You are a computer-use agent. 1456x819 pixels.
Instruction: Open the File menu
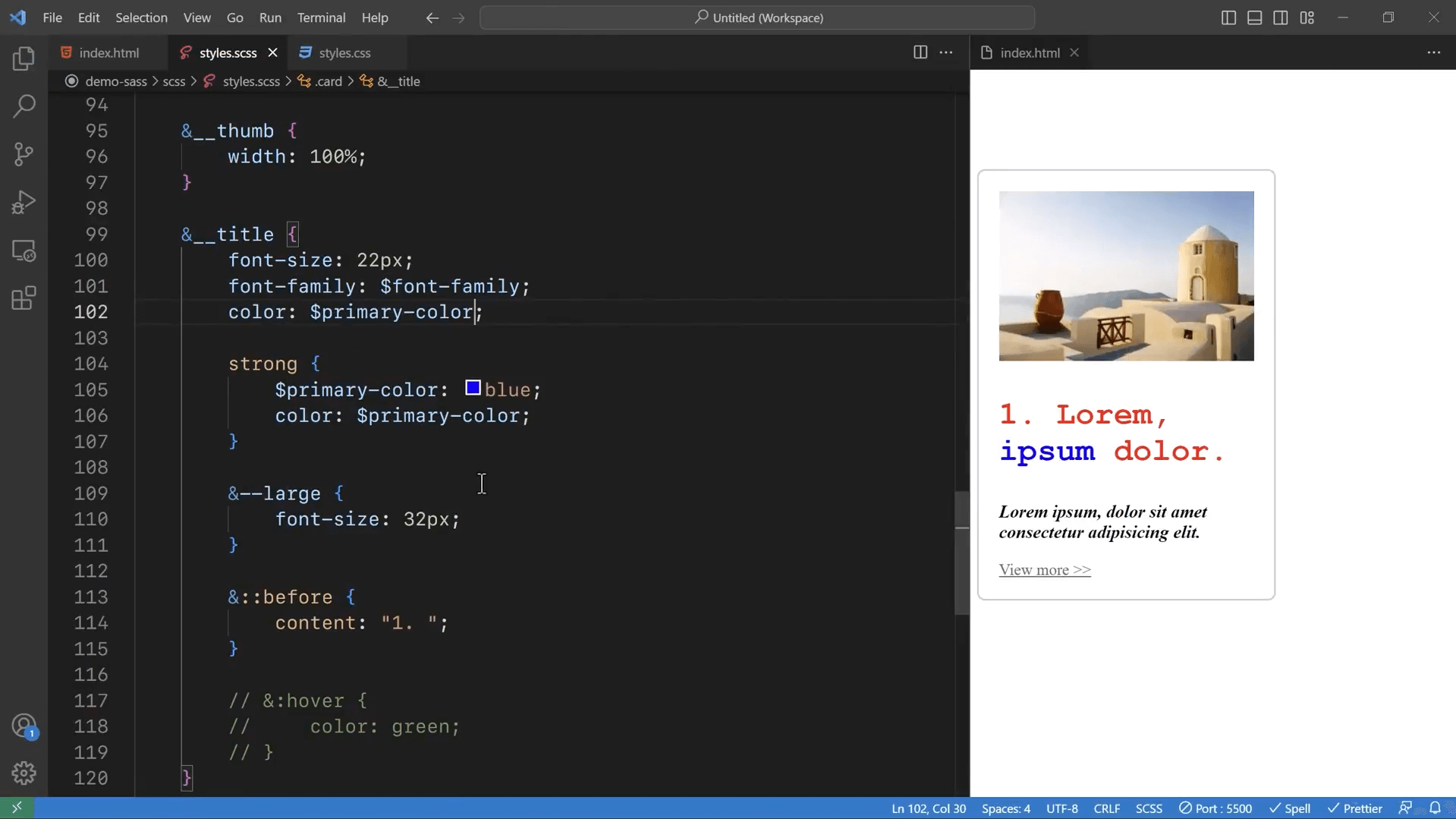[52, 17]
